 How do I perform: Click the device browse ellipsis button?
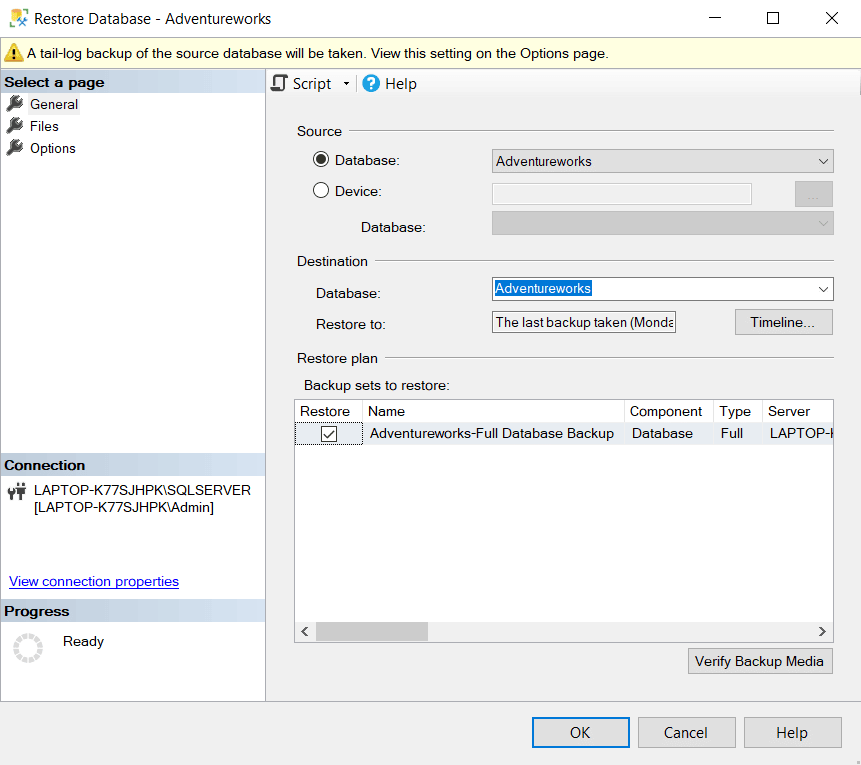[813, 194]
